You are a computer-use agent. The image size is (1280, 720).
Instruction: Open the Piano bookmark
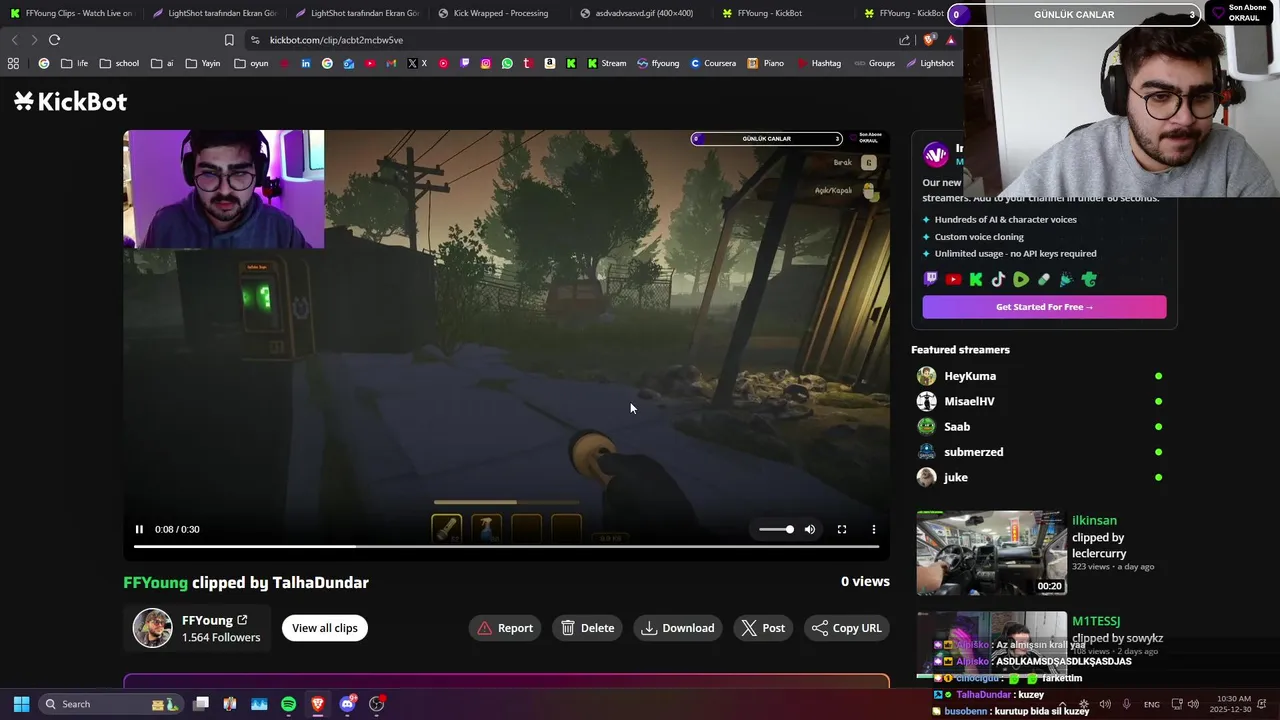coord(766,63)
